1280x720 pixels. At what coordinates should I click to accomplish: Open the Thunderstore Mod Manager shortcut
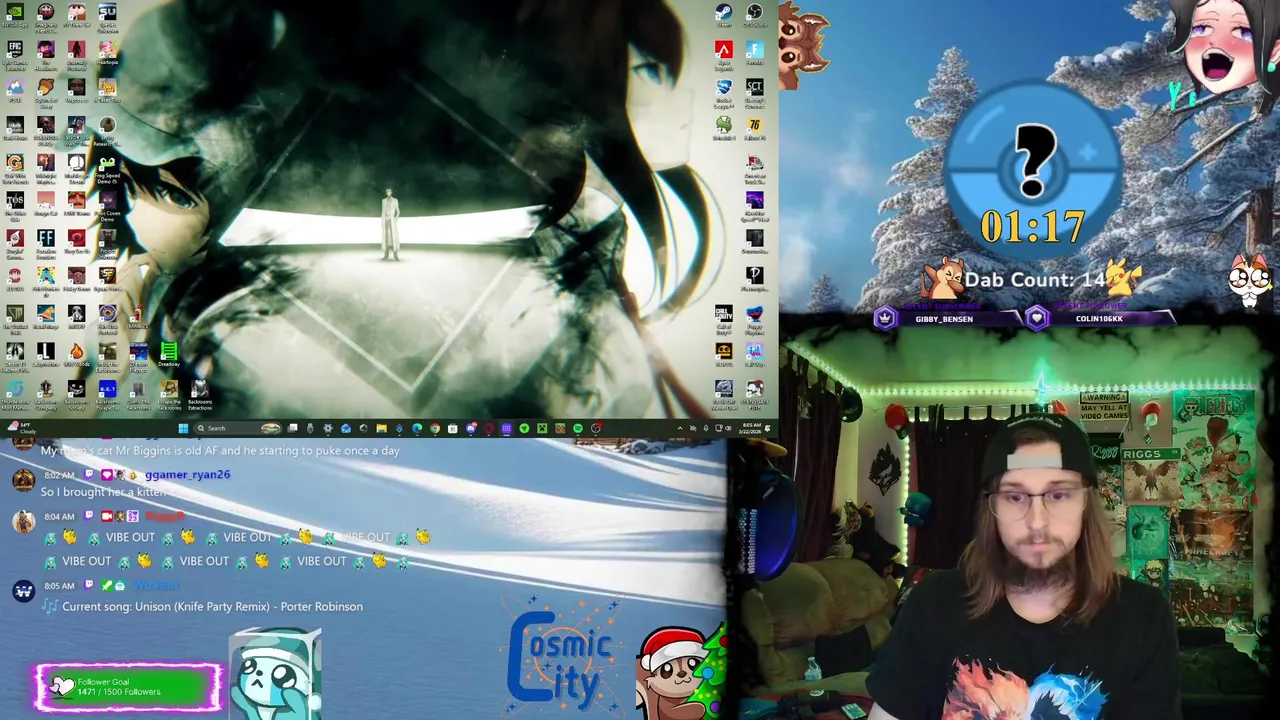click(x=15, y=392)
